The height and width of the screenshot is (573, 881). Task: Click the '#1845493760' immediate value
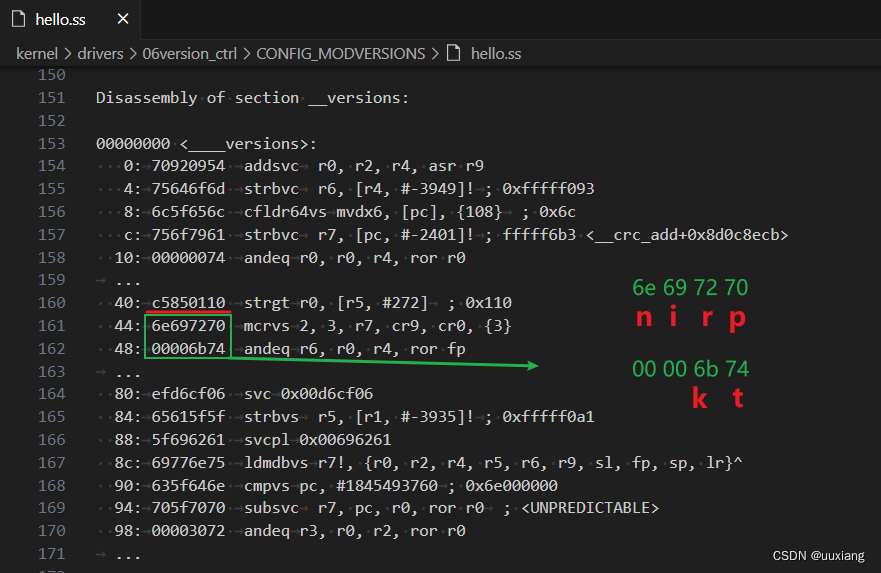[387, 485]
